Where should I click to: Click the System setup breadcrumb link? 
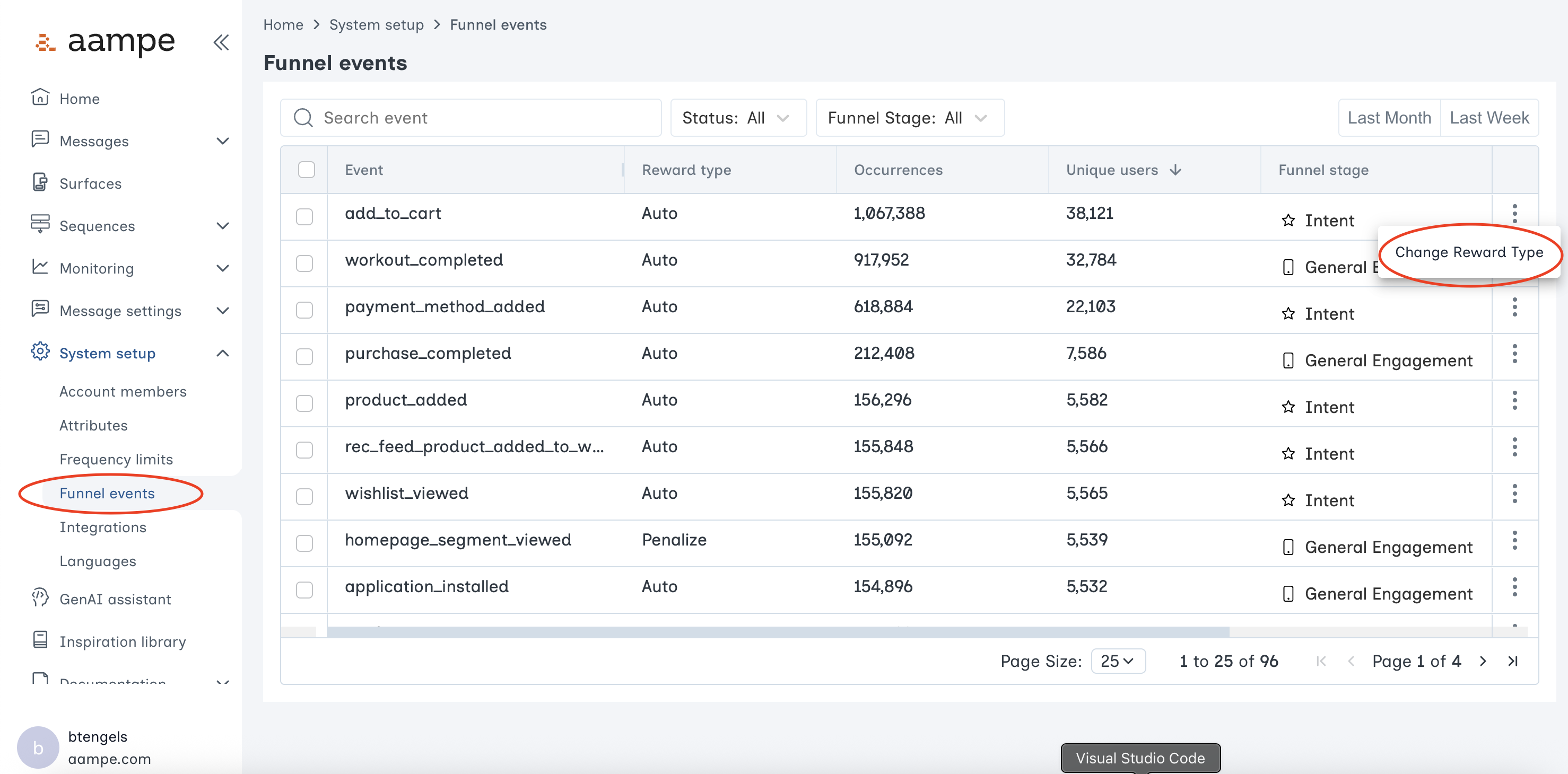[x=376, y=25]
